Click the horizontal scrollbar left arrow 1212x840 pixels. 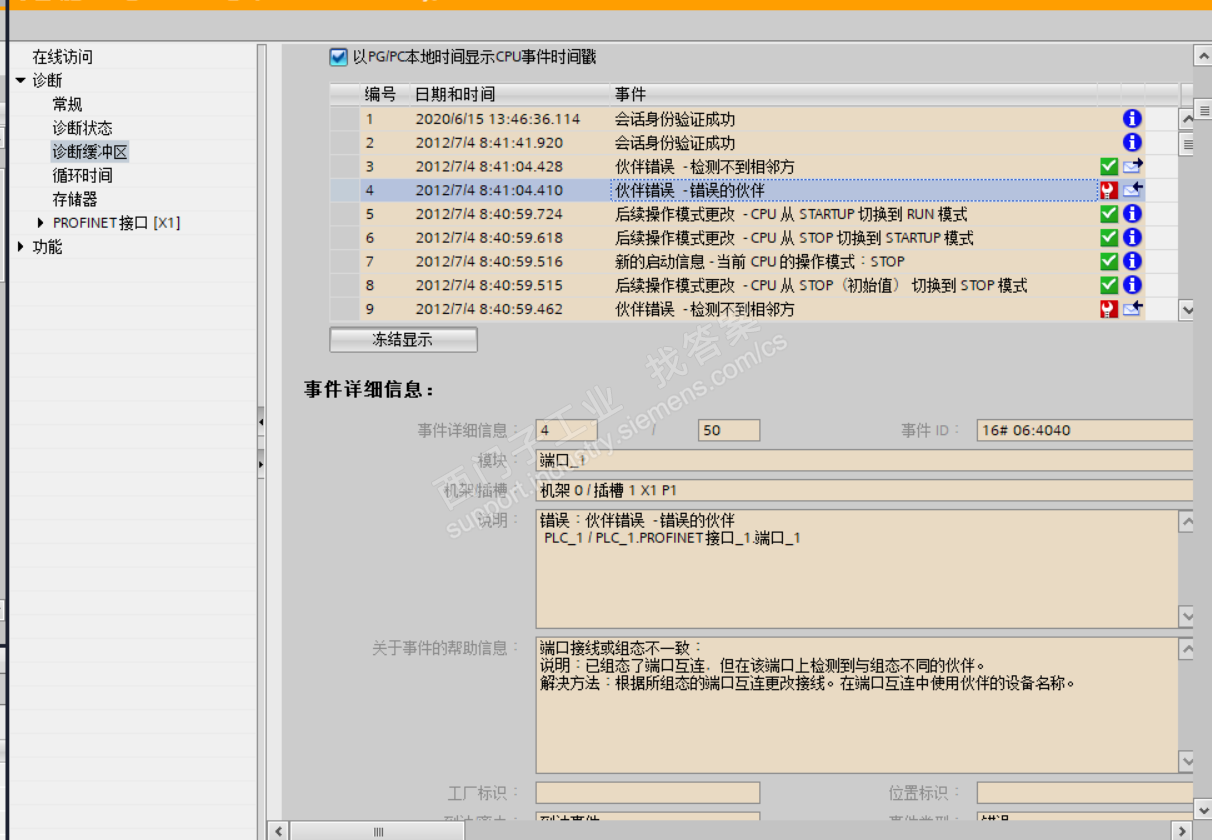pyautogui.click(x=279, y=831)
